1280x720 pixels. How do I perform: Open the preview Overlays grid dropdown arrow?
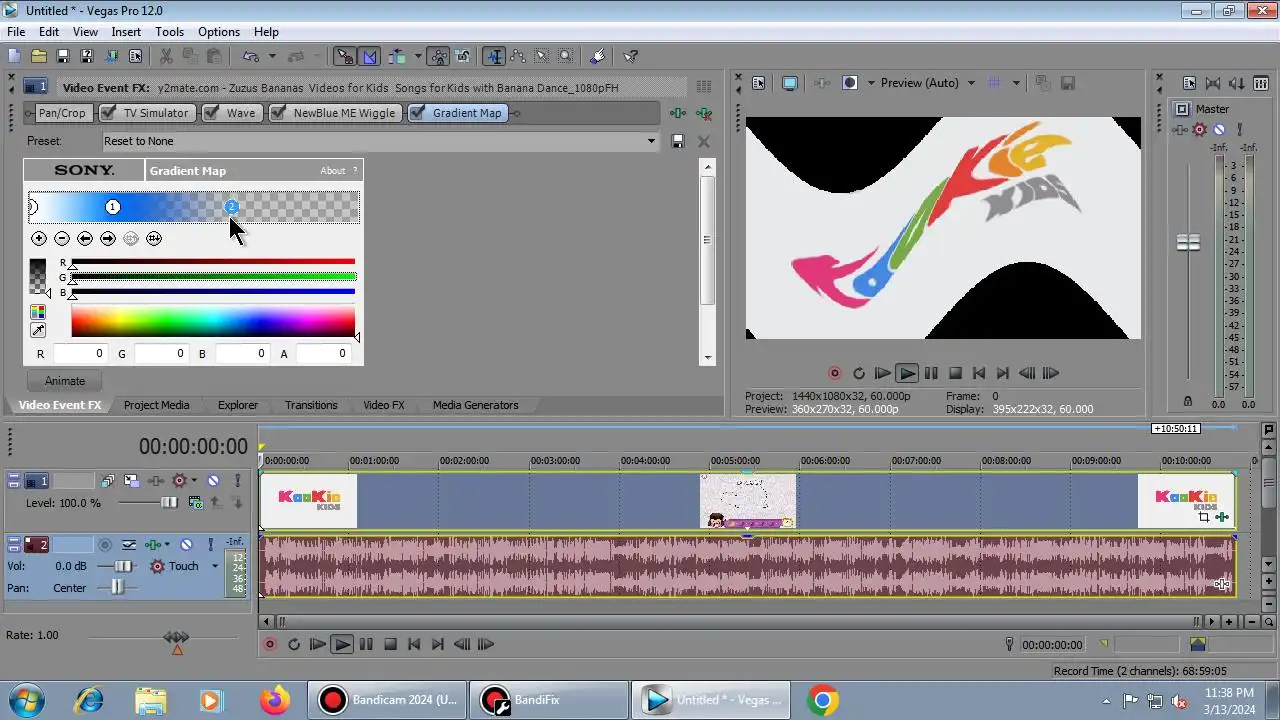1016,83
